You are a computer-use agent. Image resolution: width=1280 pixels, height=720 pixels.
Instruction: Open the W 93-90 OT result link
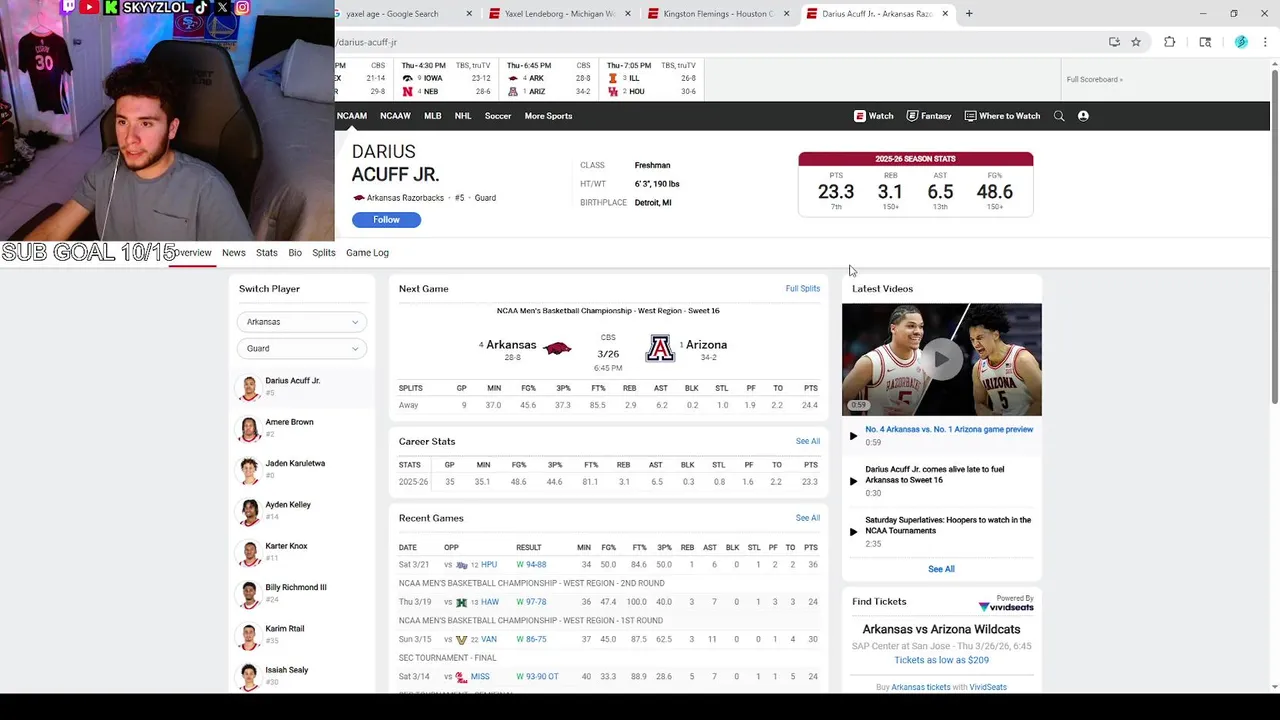[x=537, y=677]
